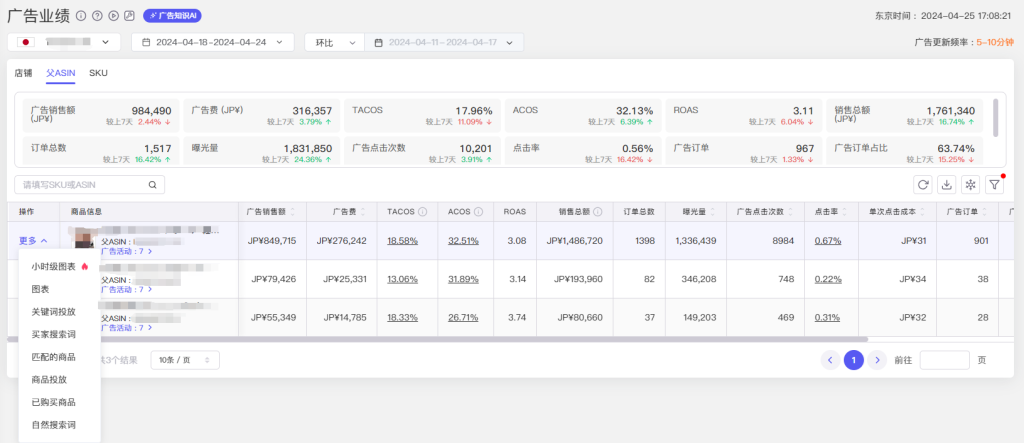The height and width of the screenshot is (443, 1024).
Task: Choose 匹配的商品 from the menu
Action: pyautogui.click(x=59, y=357)
